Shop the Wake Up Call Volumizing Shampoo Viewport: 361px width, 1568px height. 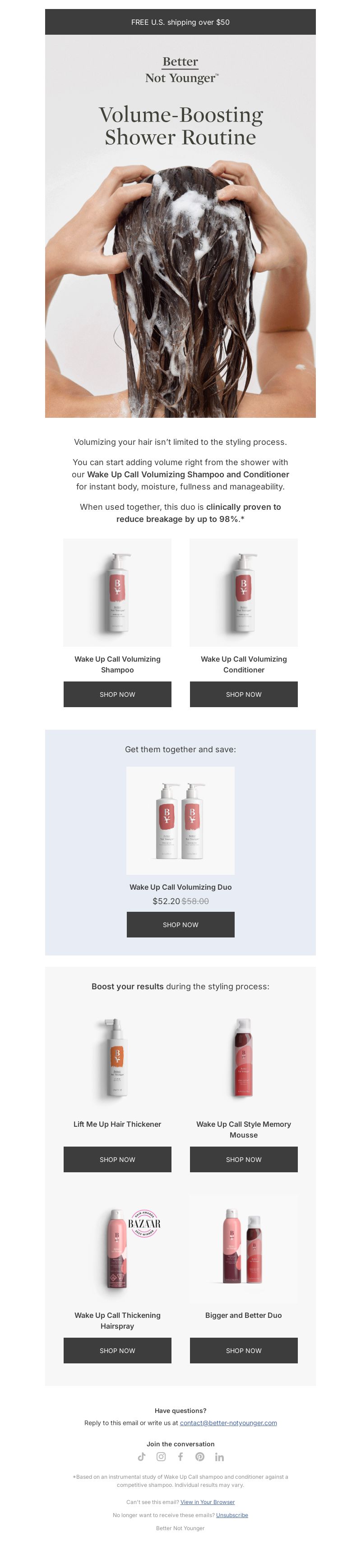point(117,695)
